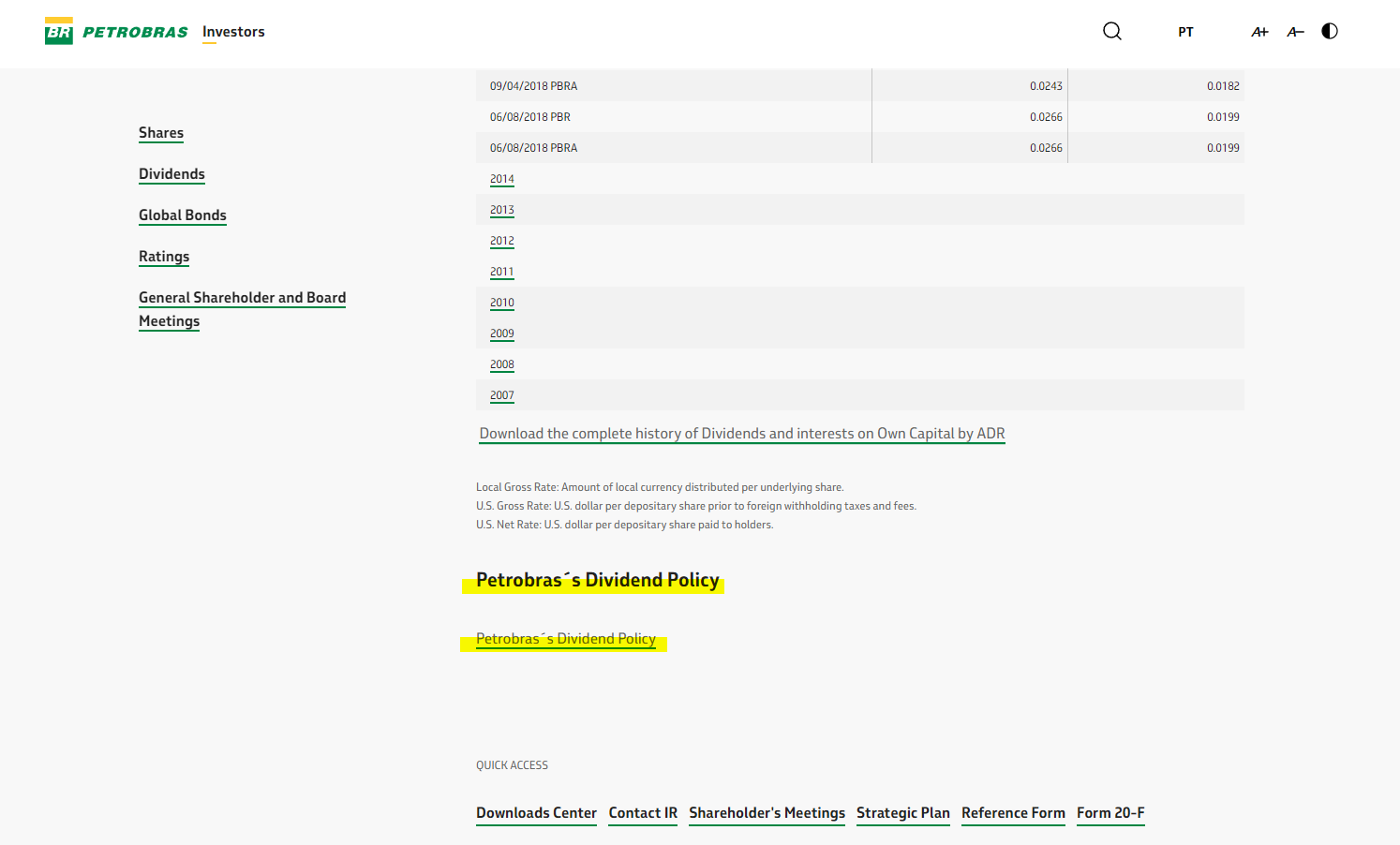
Task: Open Shareholder's Meetings quick link
Action: pos(767,813)
